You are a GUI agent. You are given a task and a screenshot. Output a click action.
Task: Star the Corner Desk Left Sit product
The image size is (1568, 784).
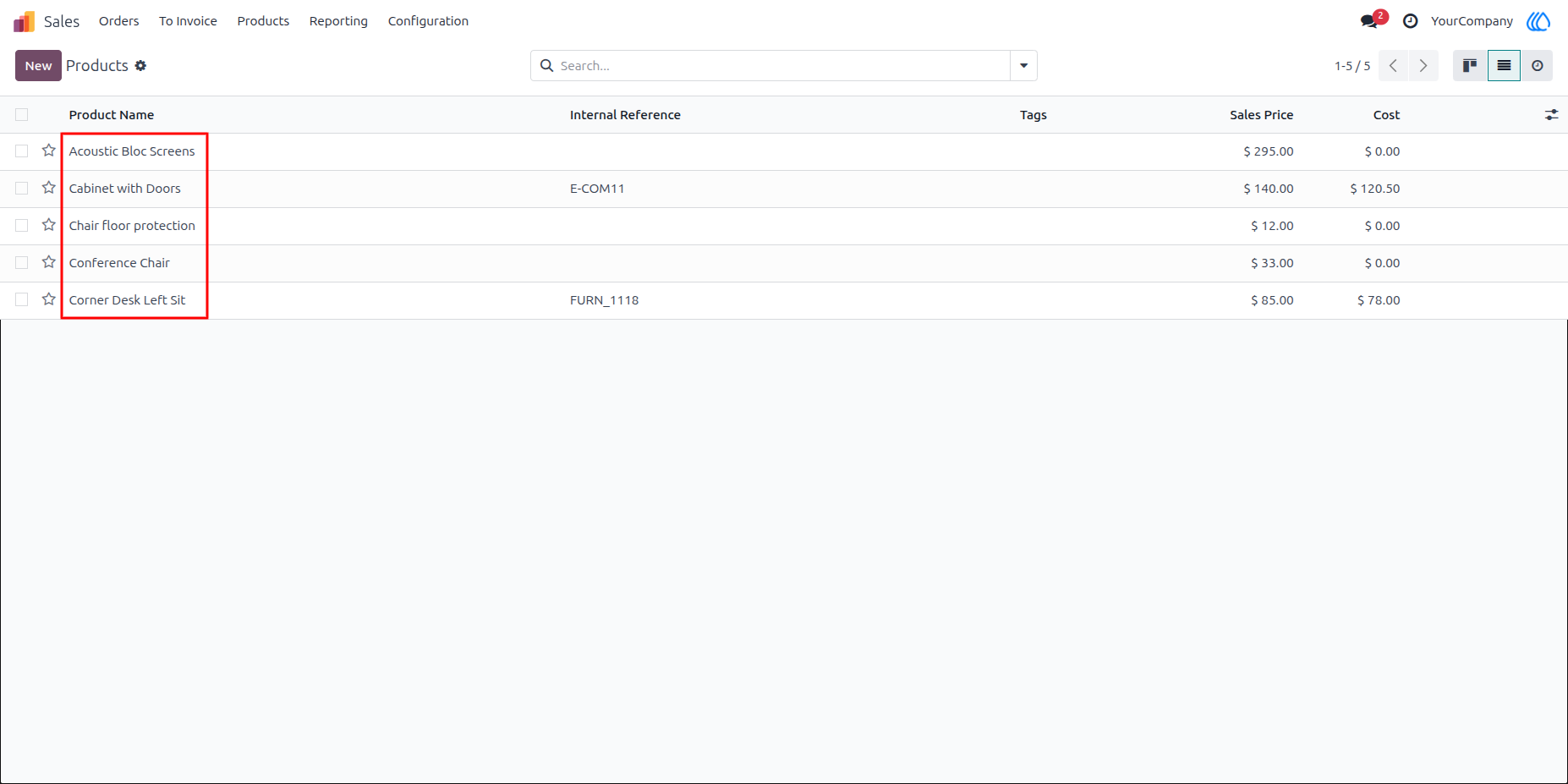tap(49, 299)
